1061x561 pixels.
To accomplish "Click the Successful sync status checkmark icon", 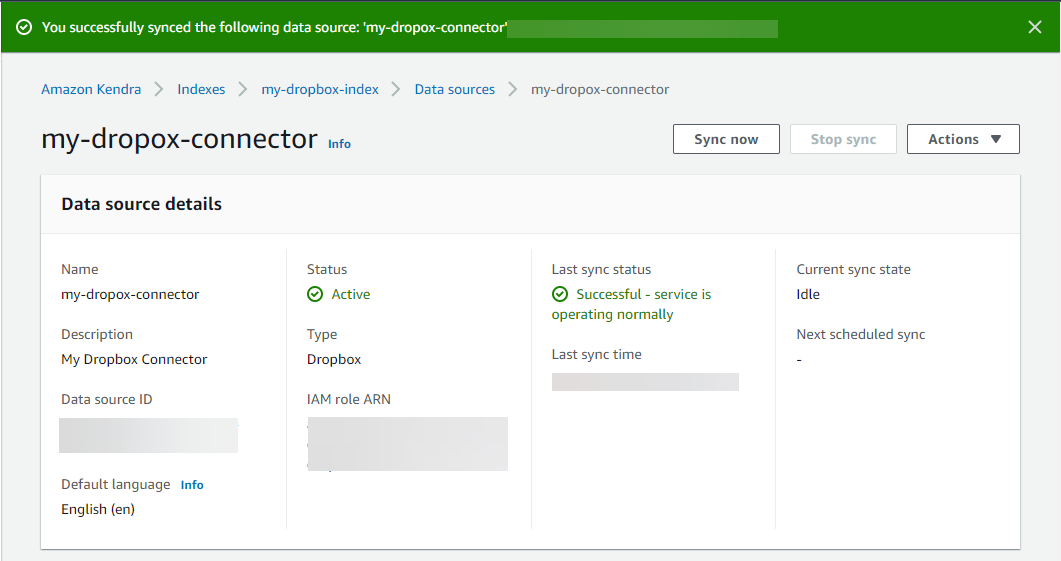I will tap(560, 294).
